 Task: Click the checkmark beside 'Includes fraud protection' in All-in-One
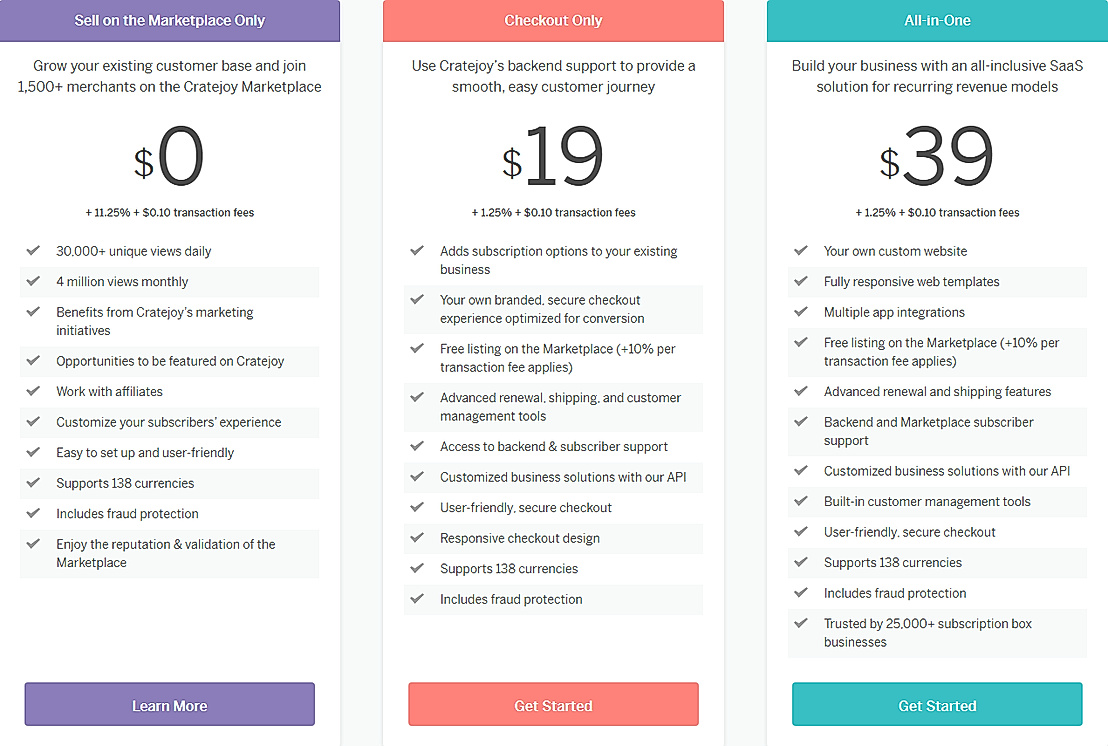801,593
